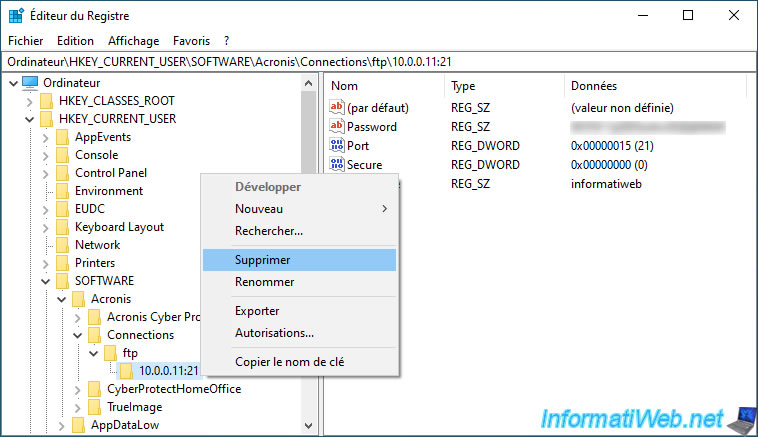Open the Affichage menu

133,41
